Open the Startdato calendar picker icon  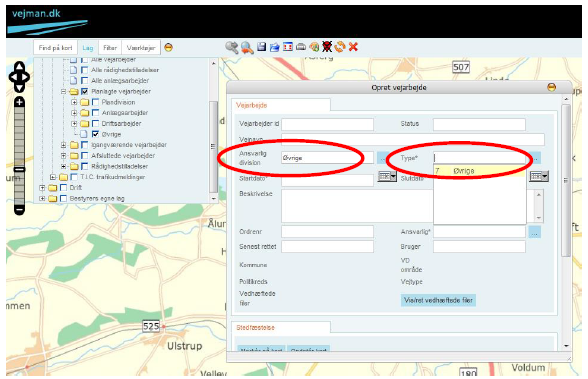[x=387, y=176]
